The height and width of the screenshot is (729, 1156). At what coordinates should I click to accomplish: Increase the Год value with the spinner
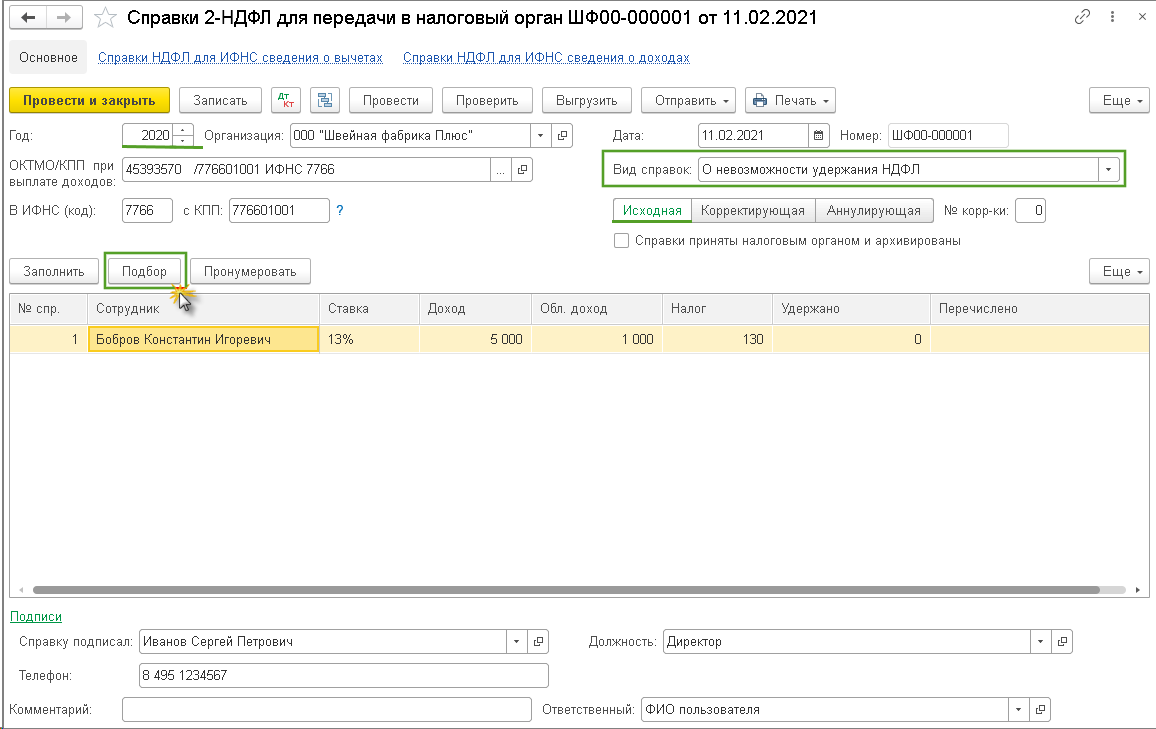click(183, 130)
